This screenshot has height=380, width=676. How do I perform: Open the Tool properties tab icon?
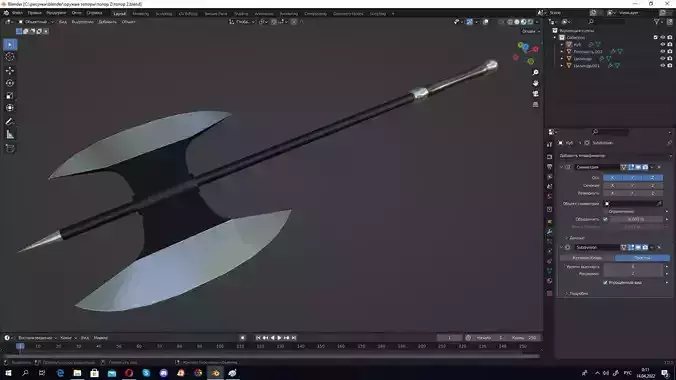pos(550,145)
